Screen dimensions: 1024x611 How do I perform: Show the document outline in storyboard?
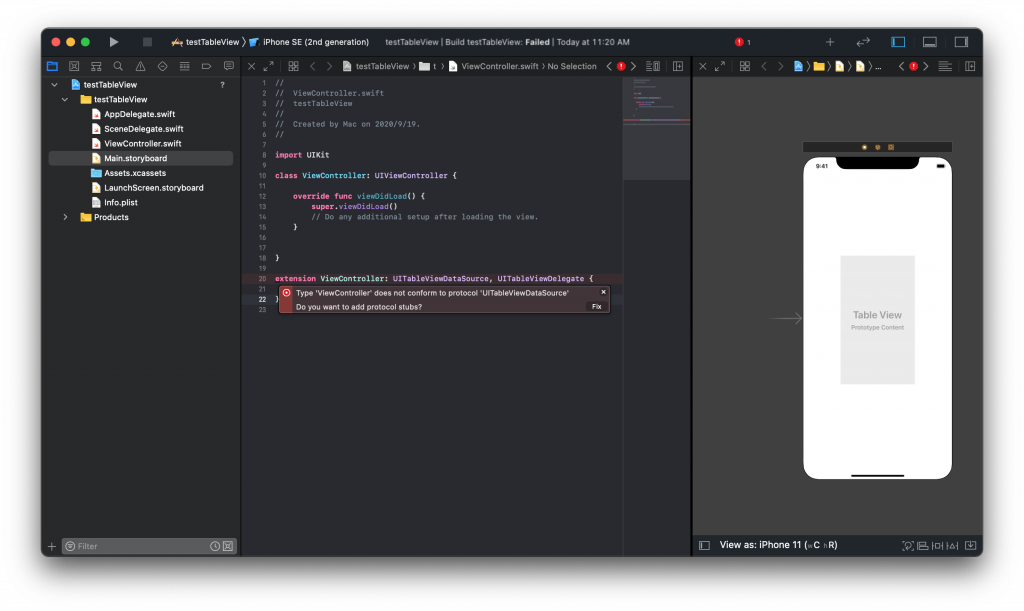tap(705, 546)
